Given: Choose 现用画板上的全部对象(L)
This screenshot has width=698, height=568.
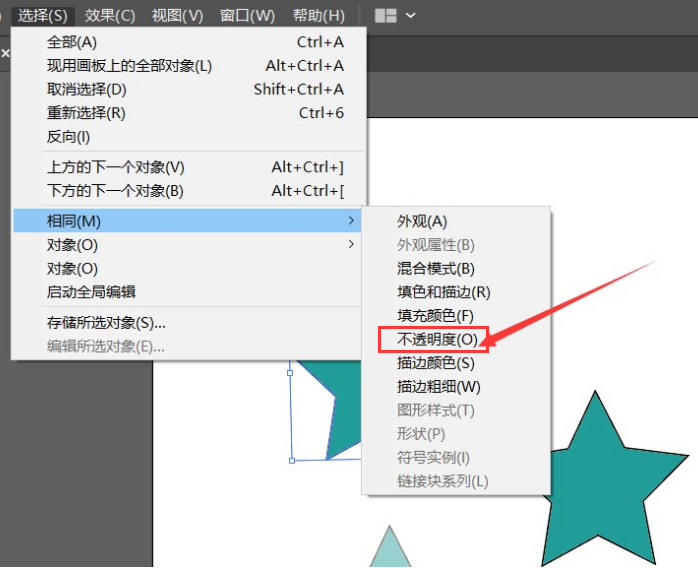Looking at the screenshot, I should [x=190, y=66].
